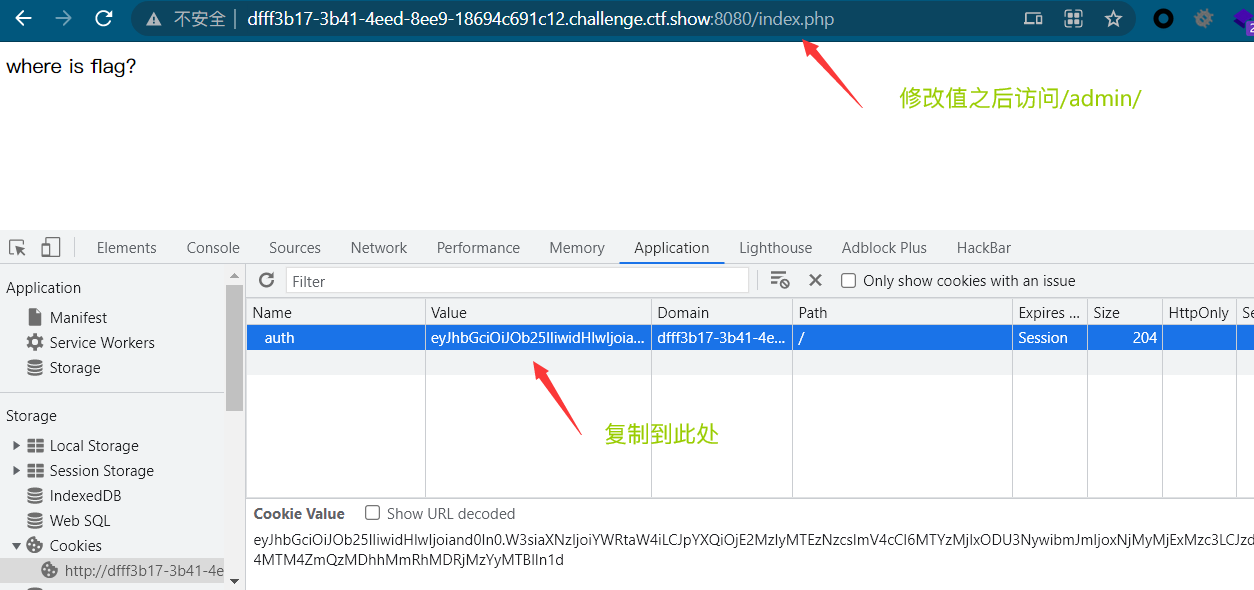The width and height of the screenshot is (1254, 590).
Task: Select Local Storage in the sidebar
Action: (x=94, y=445)
